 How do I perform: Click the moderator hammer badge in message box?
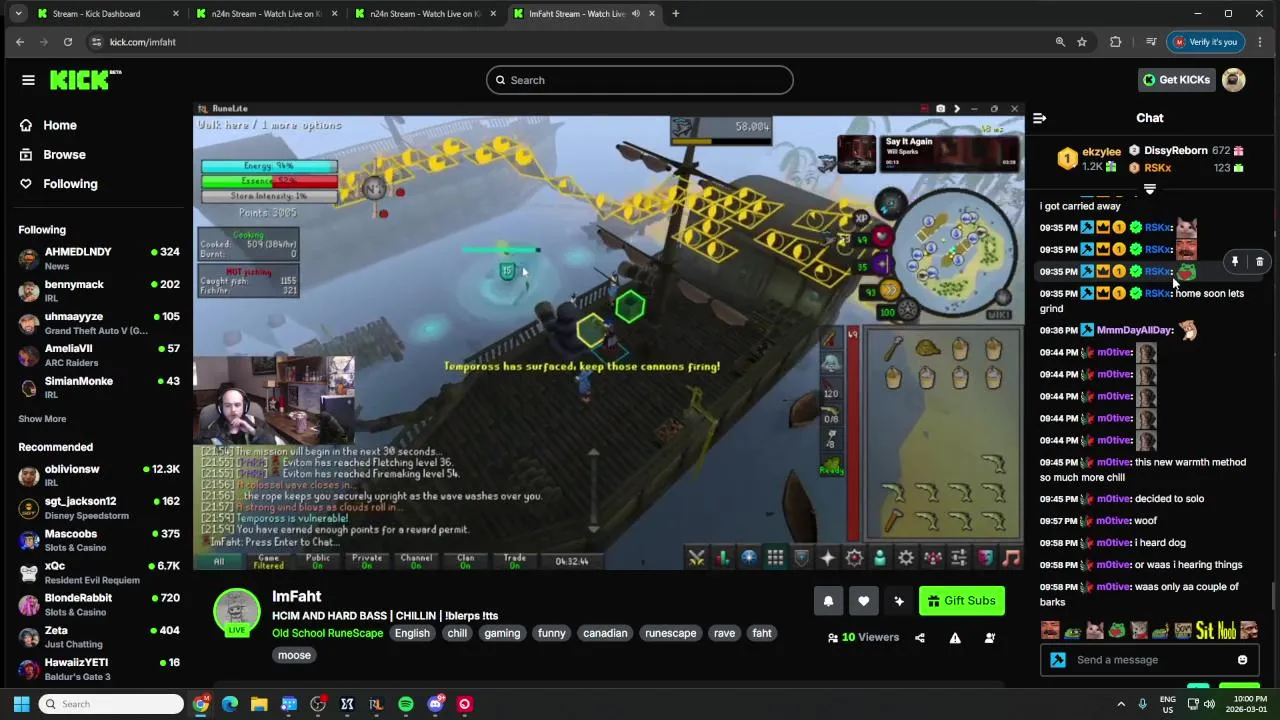[x=1058, y=660]
